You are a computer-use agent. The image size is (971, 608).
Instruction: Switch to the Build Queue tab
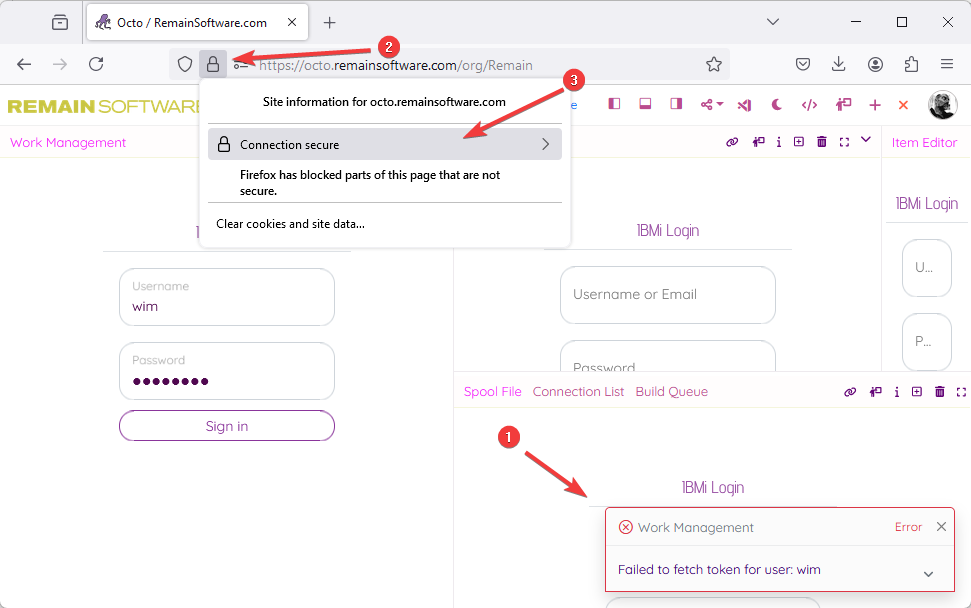coord(671,392)
